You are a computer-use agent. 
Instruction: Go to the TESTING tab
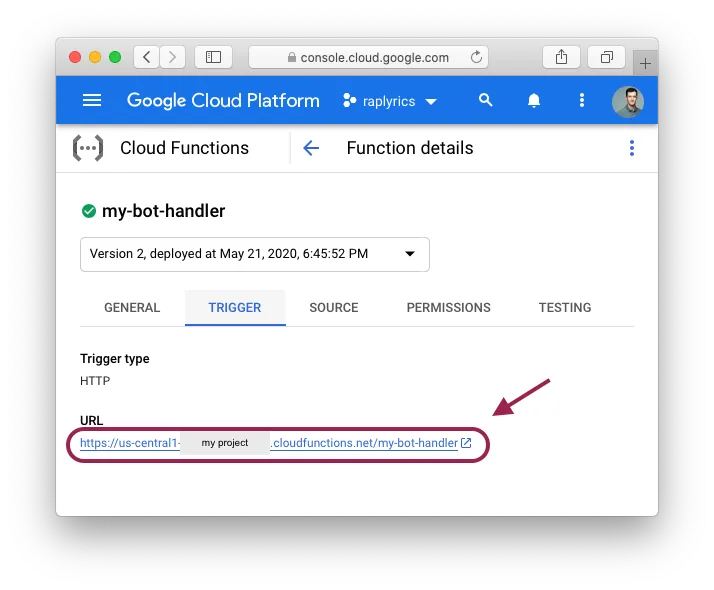(565, 308)
